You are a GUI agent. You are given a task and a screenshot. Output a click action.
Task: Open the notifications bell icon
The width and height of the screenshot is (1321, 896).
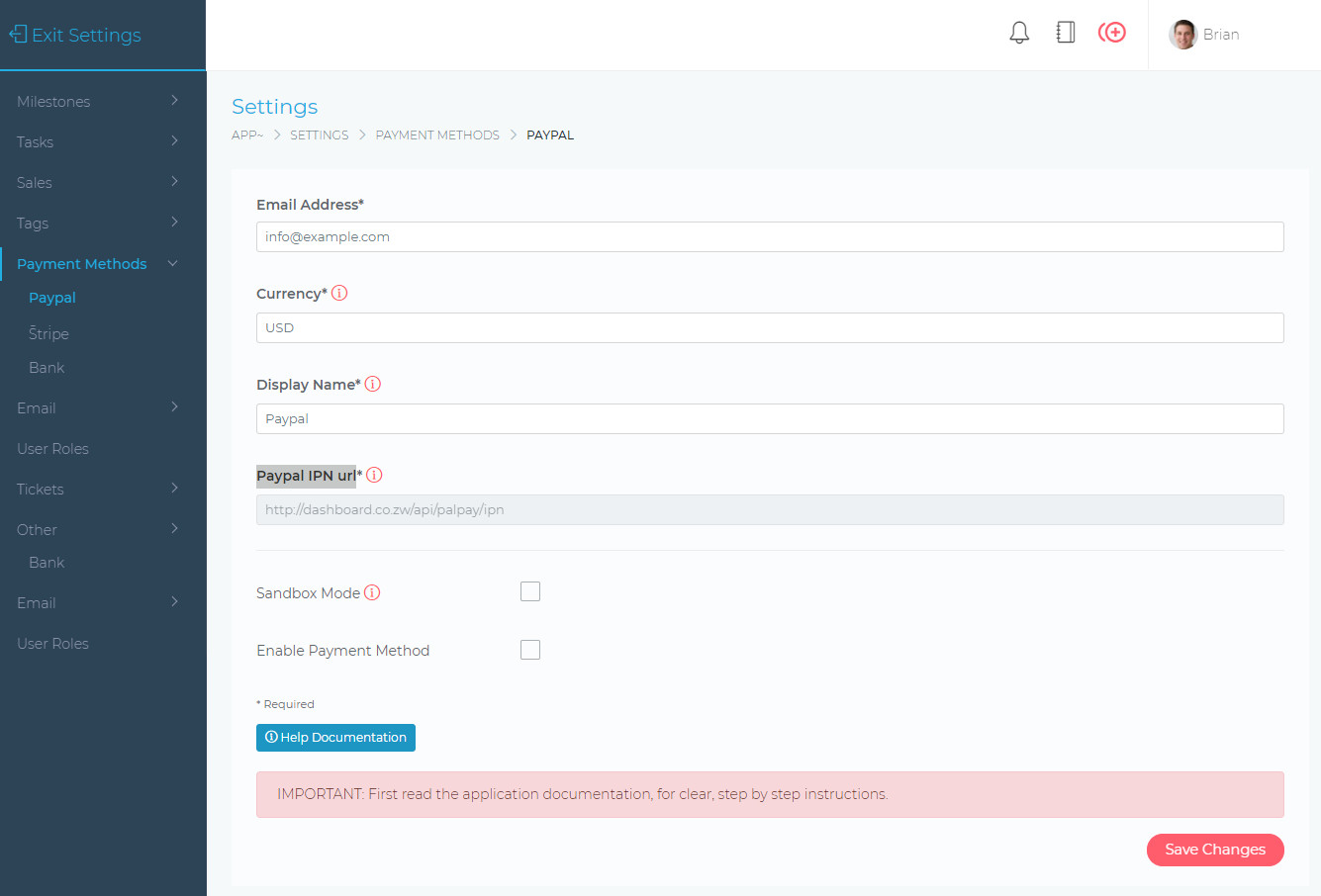1018,33
